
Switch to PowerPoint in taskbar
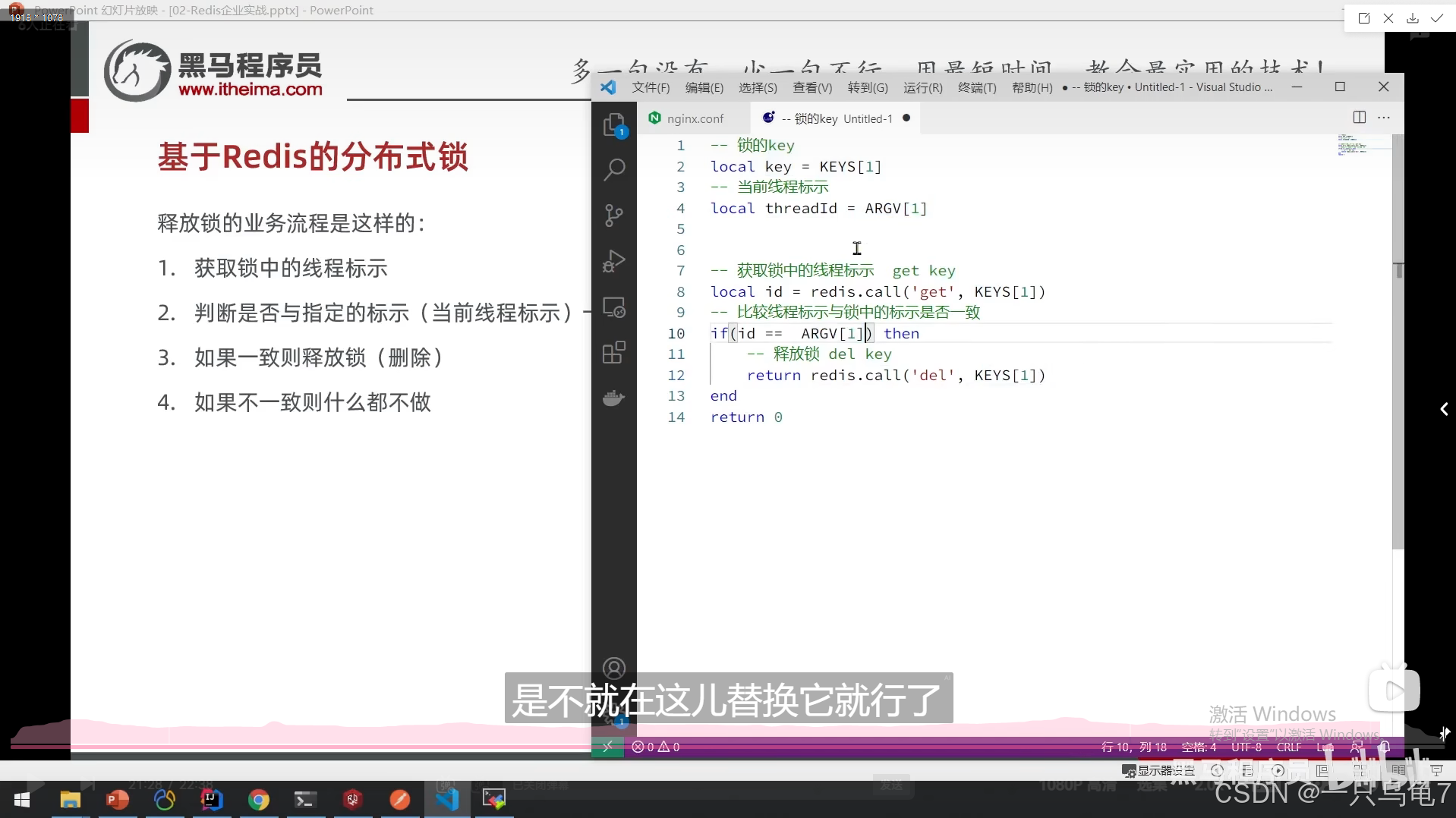117,800
